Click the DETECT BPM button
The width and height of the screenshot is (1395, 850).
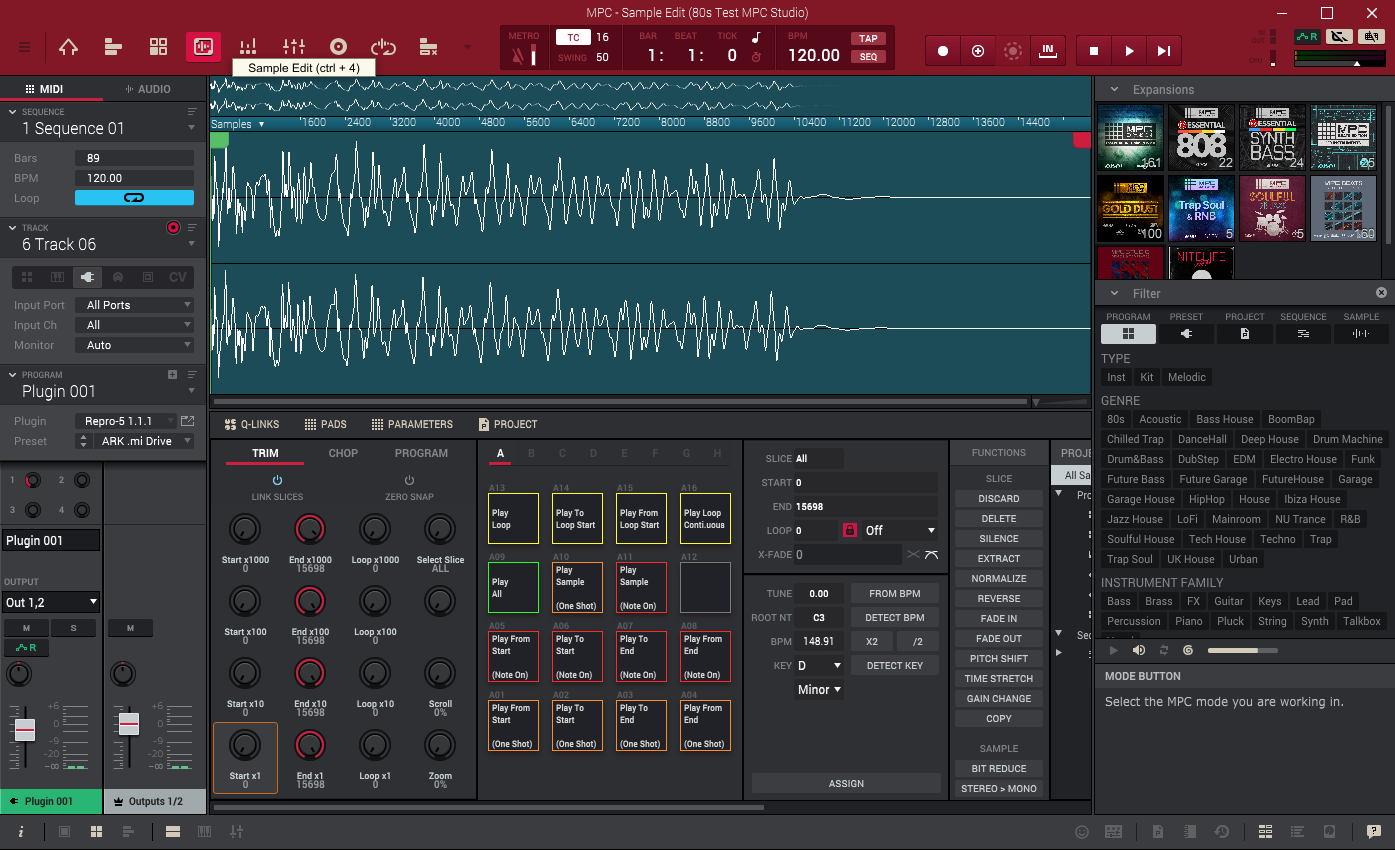tap(894, 617)
